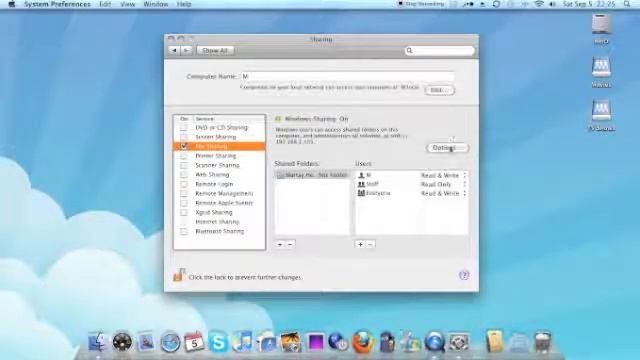Click the lock to prevent changes
Image resolution: width=640 pixels, height=360 pixels.
tap(179, 276)
